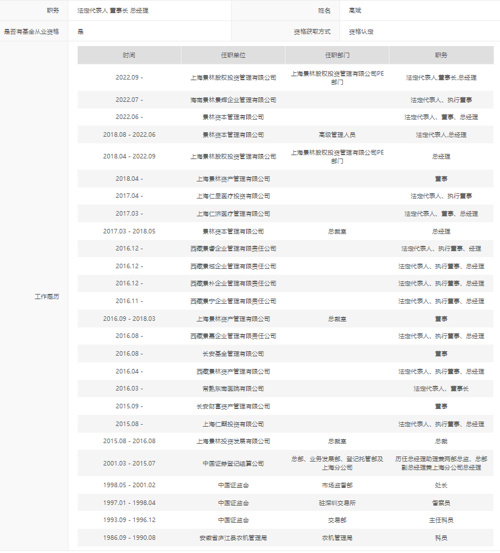The height and width of the screenshot is (553, 500).
Task: Click the 工作履历 section label
Action: pos(47,297)
